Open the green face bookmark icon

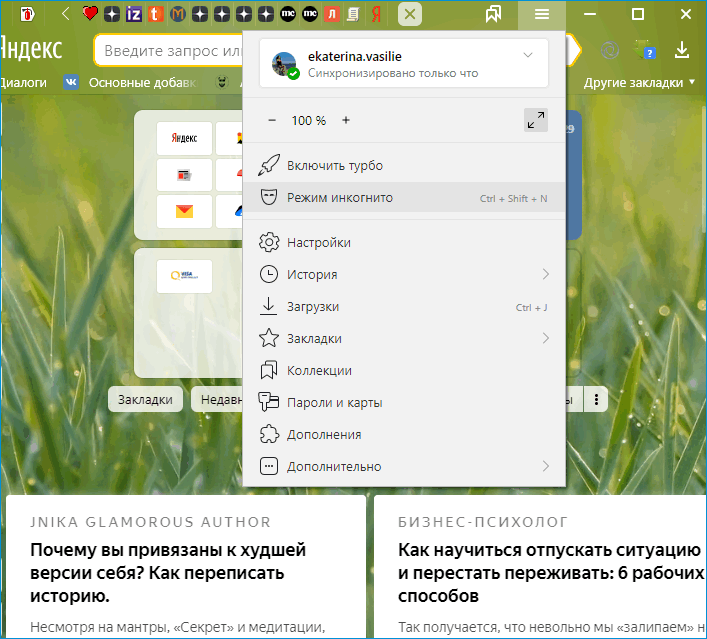coord(221,83)
